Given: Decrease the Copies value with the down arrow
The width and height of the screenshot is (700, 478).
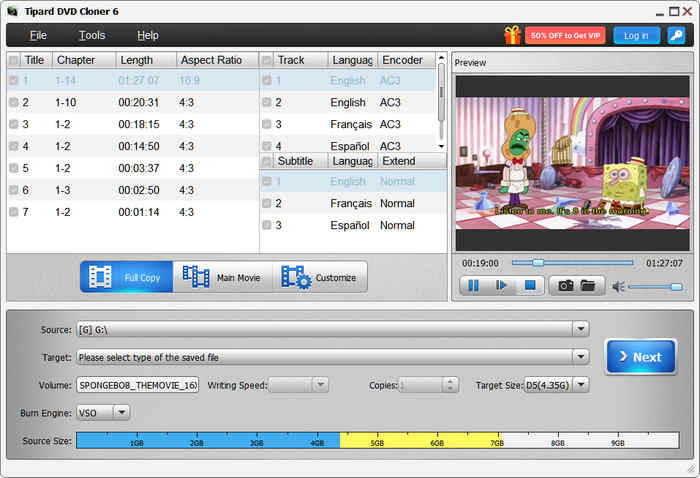Looking at the screenshot, I should pos(450,389).
